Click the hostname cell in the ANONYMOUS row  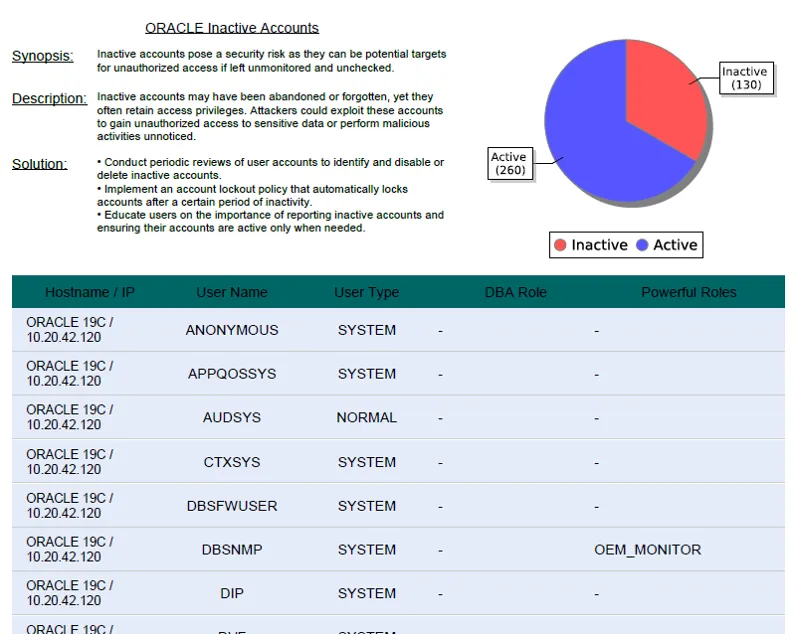coord(70,330)
